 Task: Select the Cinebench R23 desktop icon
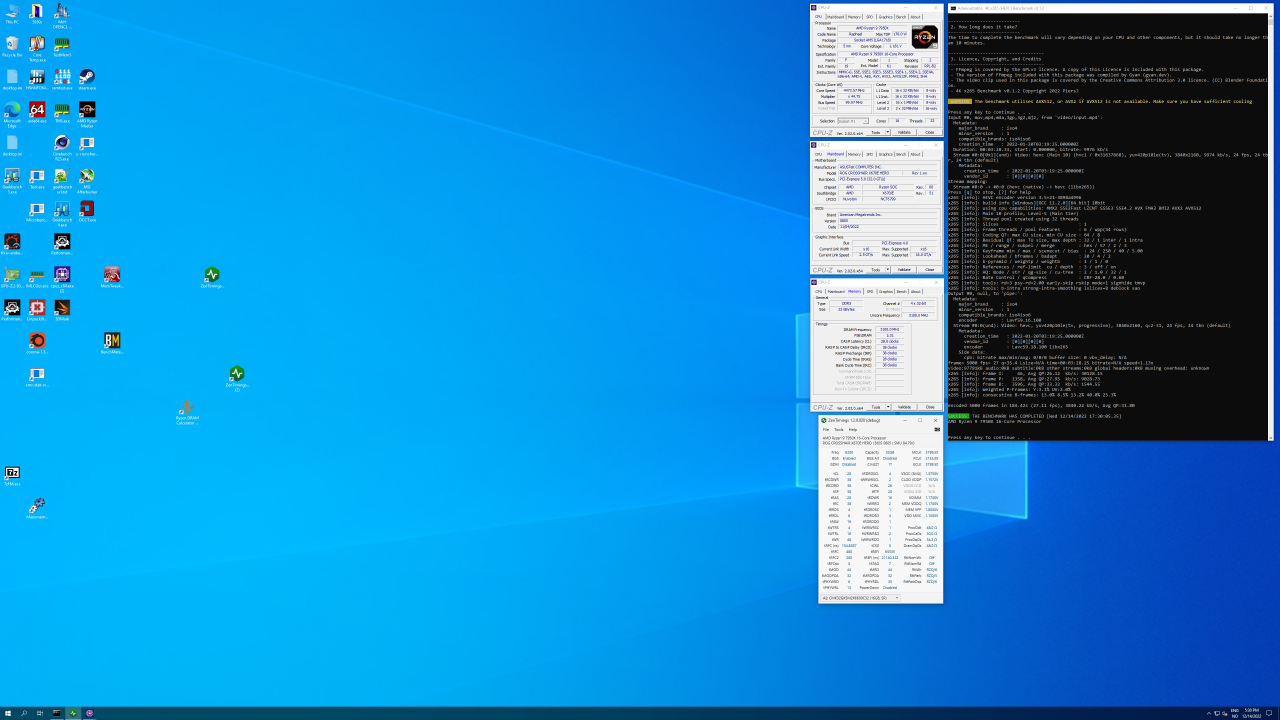(x=62, y=144)
